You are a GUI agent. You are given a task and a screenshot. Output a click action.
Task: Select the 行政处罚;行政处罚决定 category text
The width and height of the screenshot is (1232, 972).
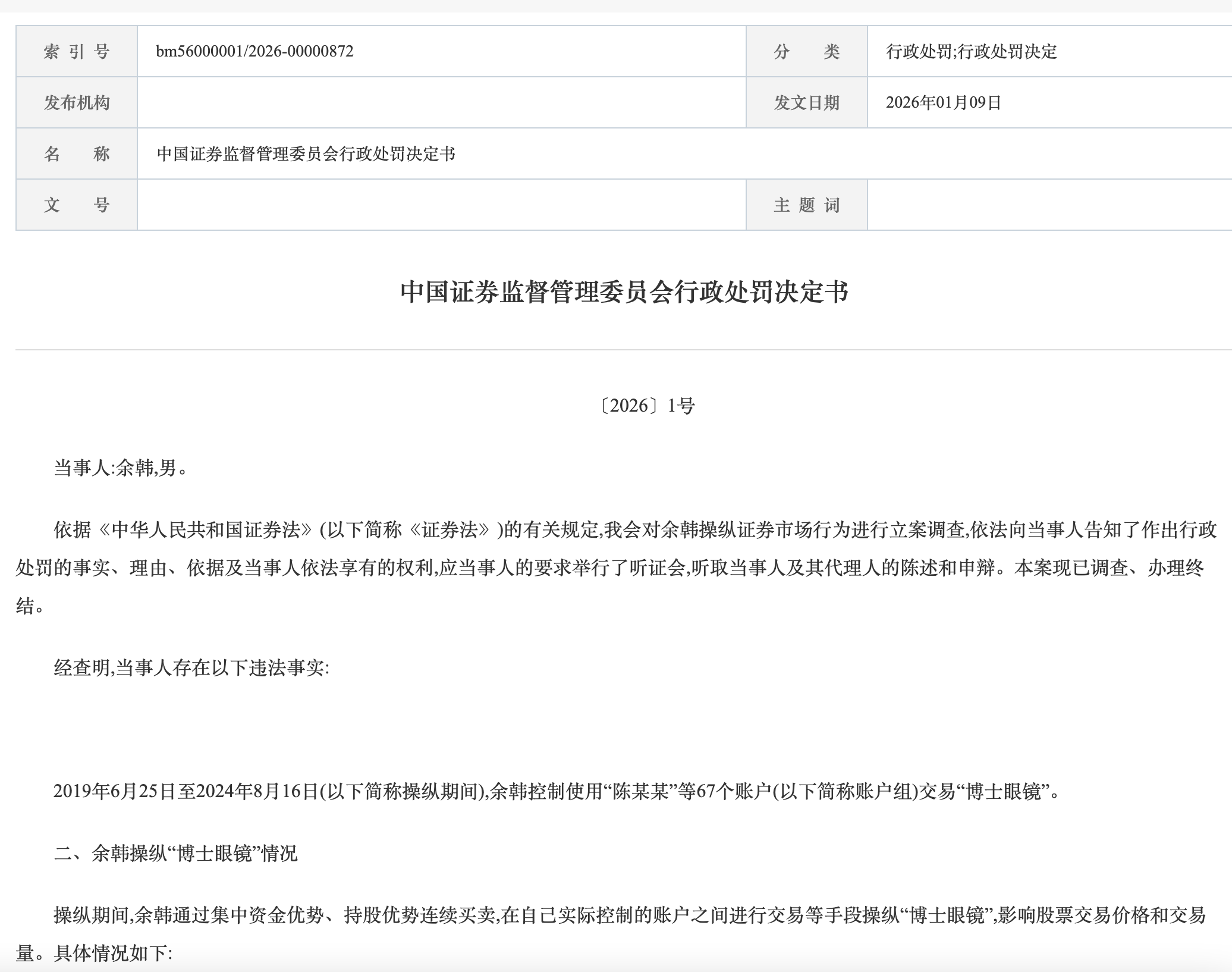(971, 52)
